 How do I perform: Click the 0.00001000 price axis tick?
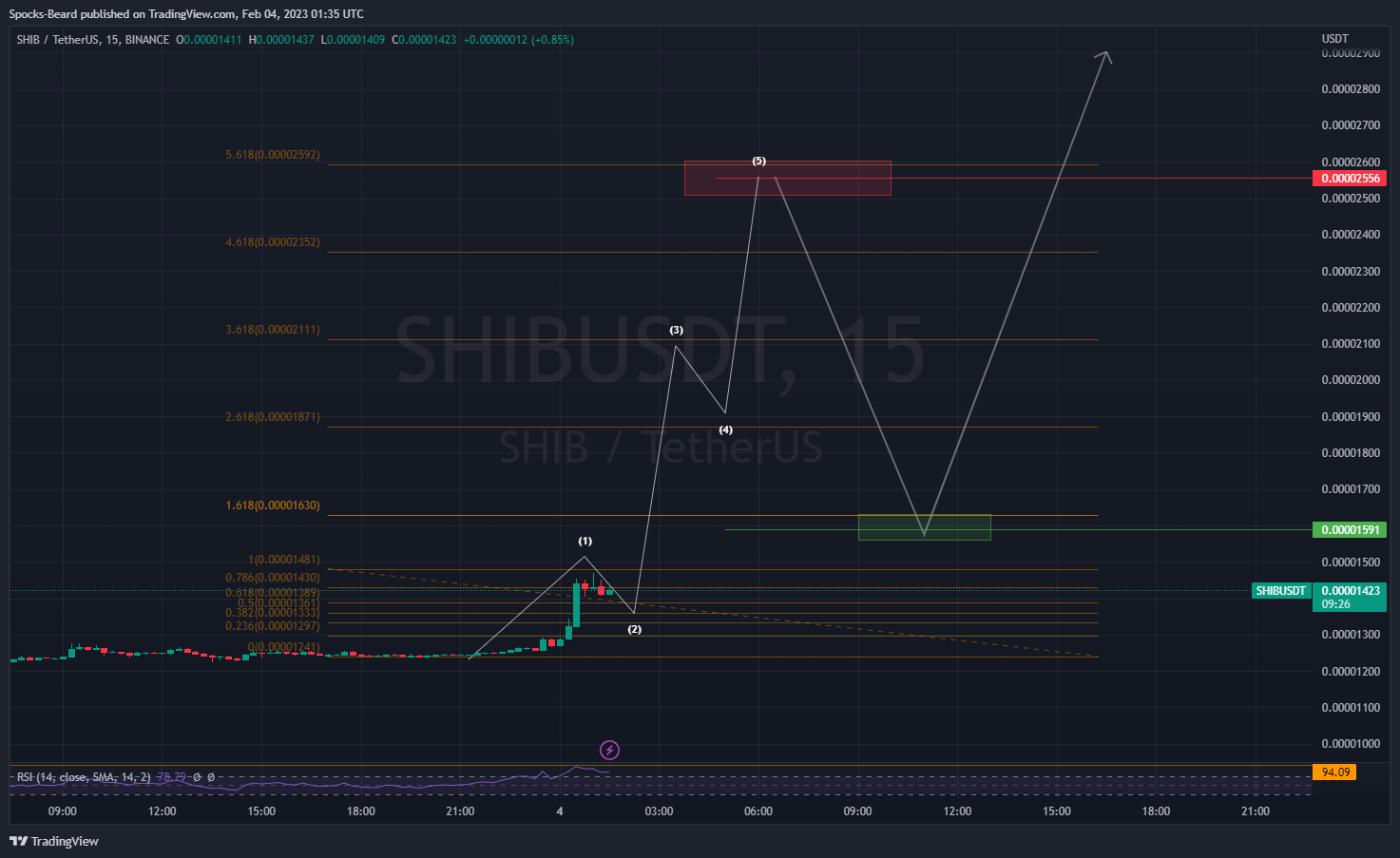point(1351,744)
